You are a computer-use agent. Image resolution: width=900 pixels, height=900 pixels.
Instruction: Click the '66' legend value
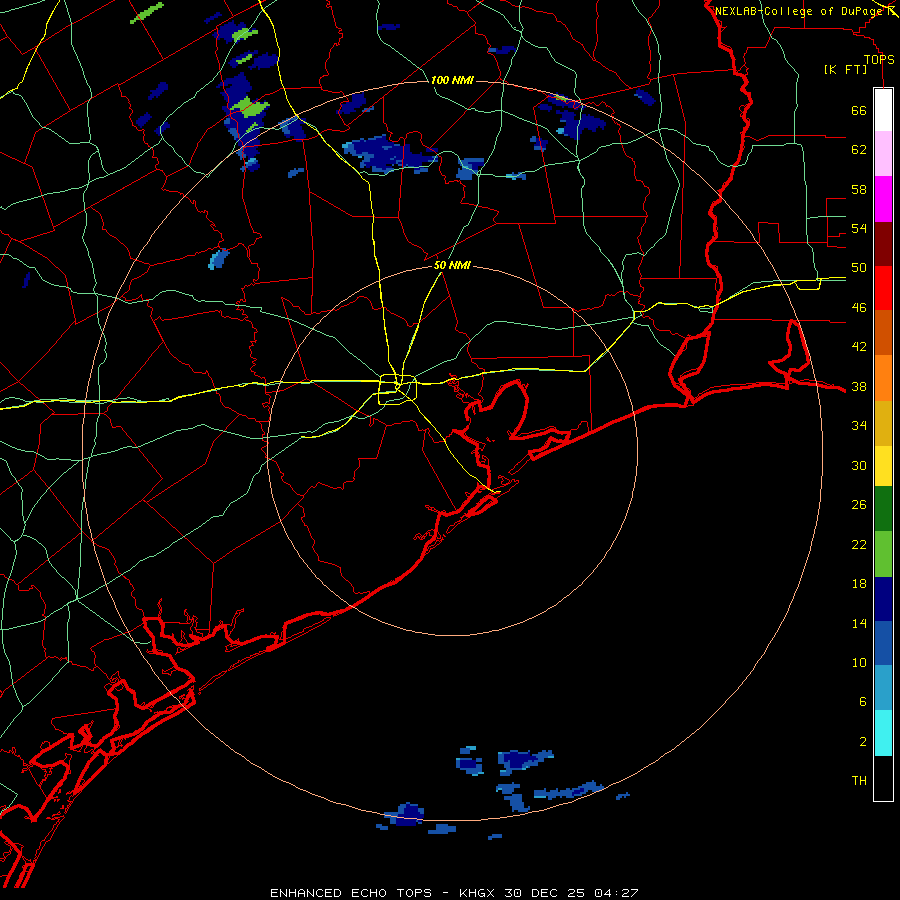(859, 110)
